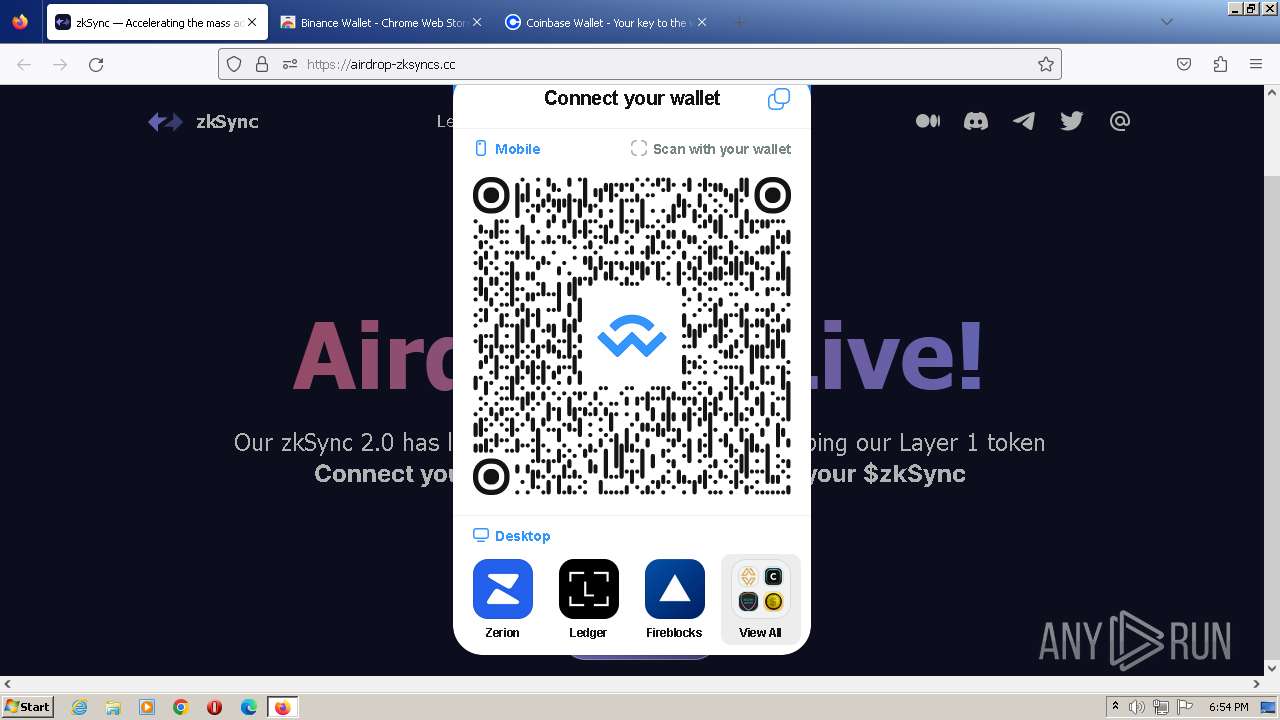Open File Explorer from the taskbar
Viewport: 1280px width, 720px height.
click(x=113, y=707)
